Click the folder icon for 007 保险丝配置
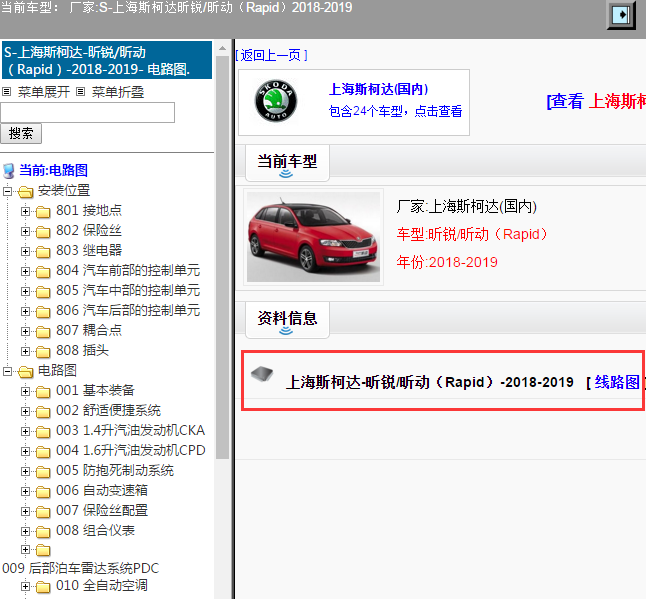The width and height of the screenshot is (646, 599). click(x=43, y=511)
